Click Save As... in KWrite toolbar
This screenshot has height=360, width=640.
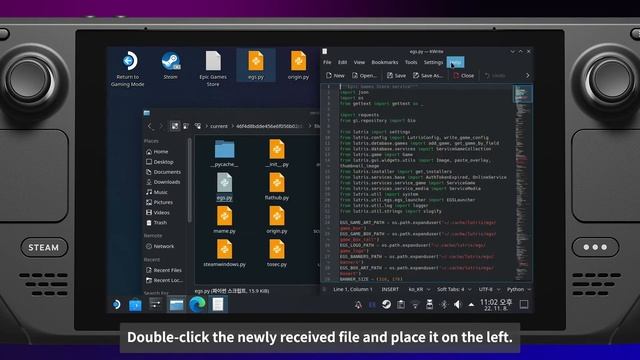[428, 76]
